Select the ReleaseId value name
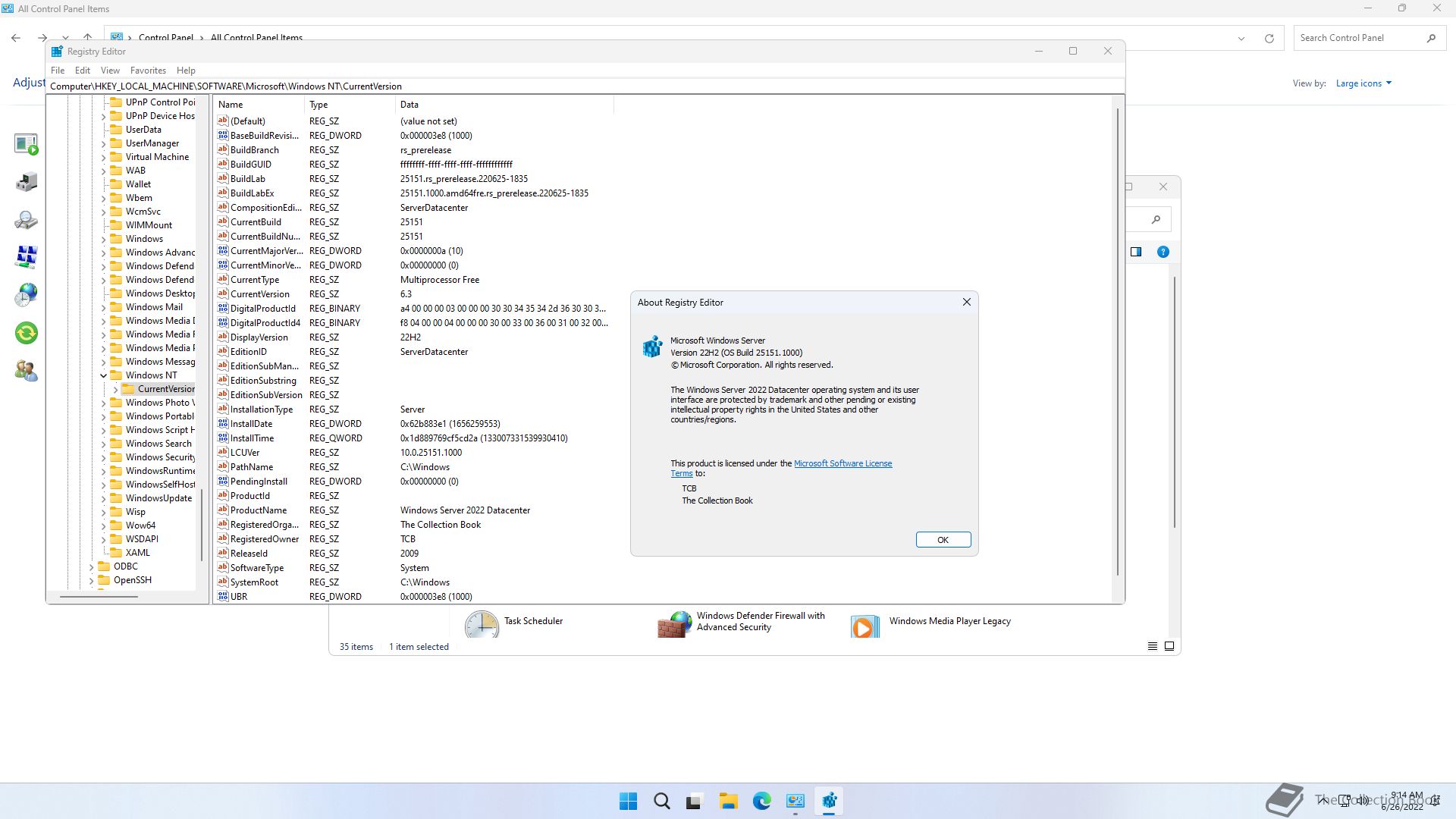 (249, 554)
